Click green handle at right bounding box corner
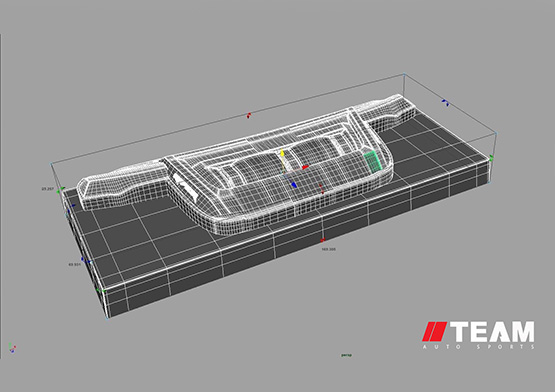 point(491,158)
